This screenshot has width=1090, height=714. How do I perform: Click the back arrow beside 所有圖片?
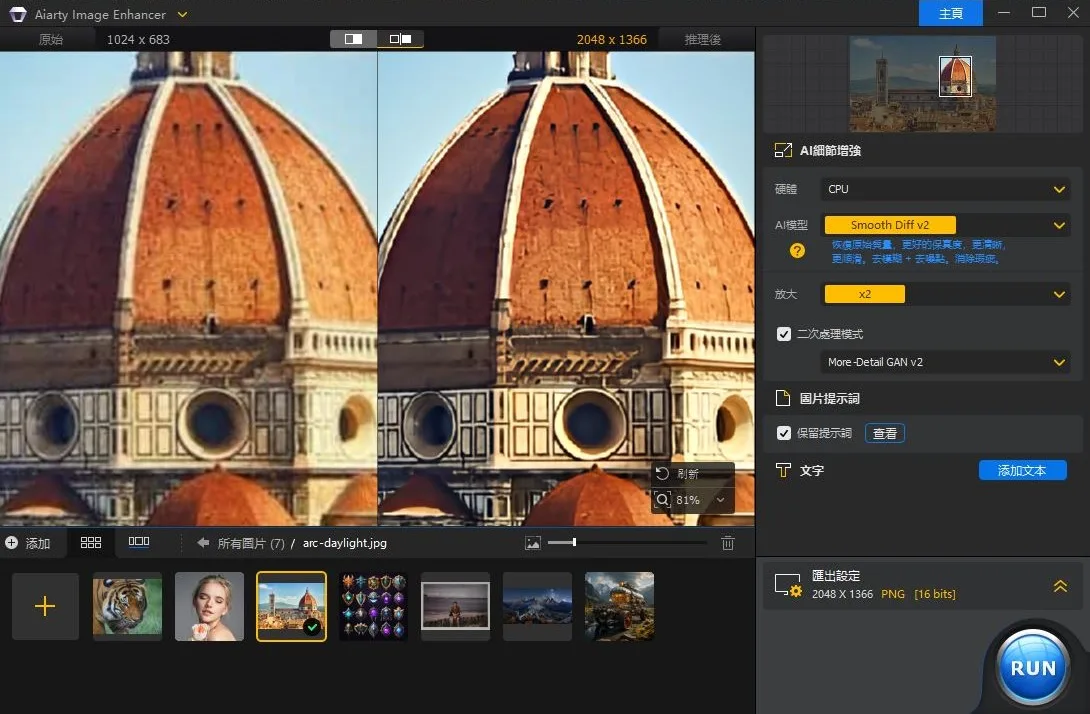pos(203,543)
